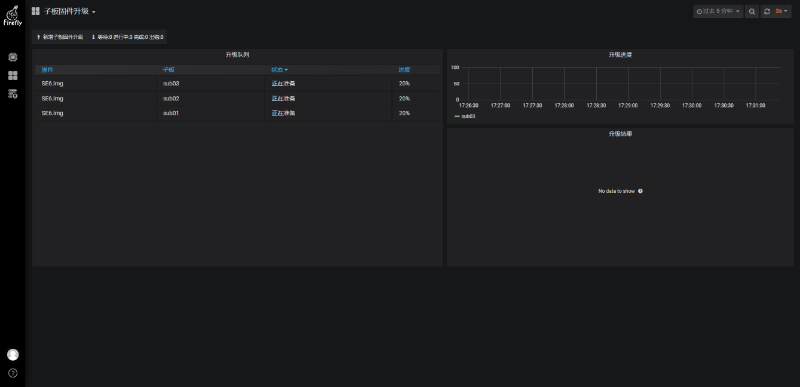Select the sub02 cell in the table
Screen dimensions: 800x387
210,98
